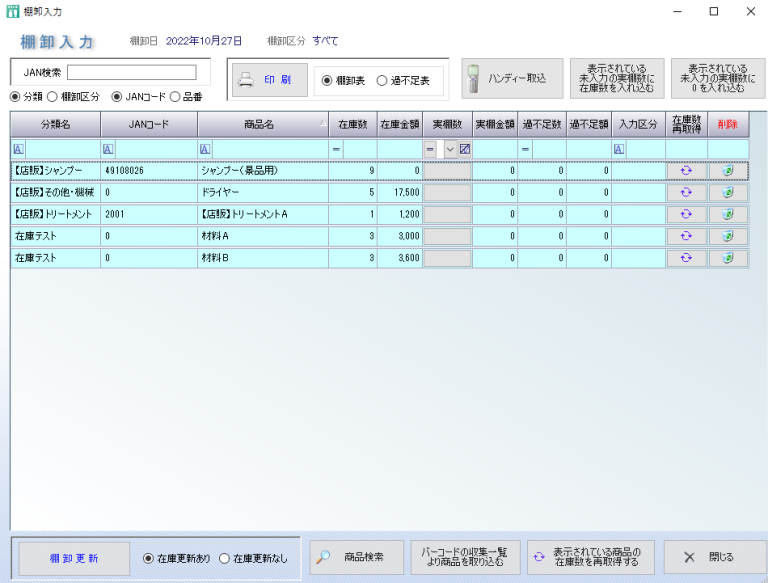Image resolution: width=768 pixels, height=583 pixels.
Task: Click the 棚卸入力 app icon in title bar
Action: (12, 11)
